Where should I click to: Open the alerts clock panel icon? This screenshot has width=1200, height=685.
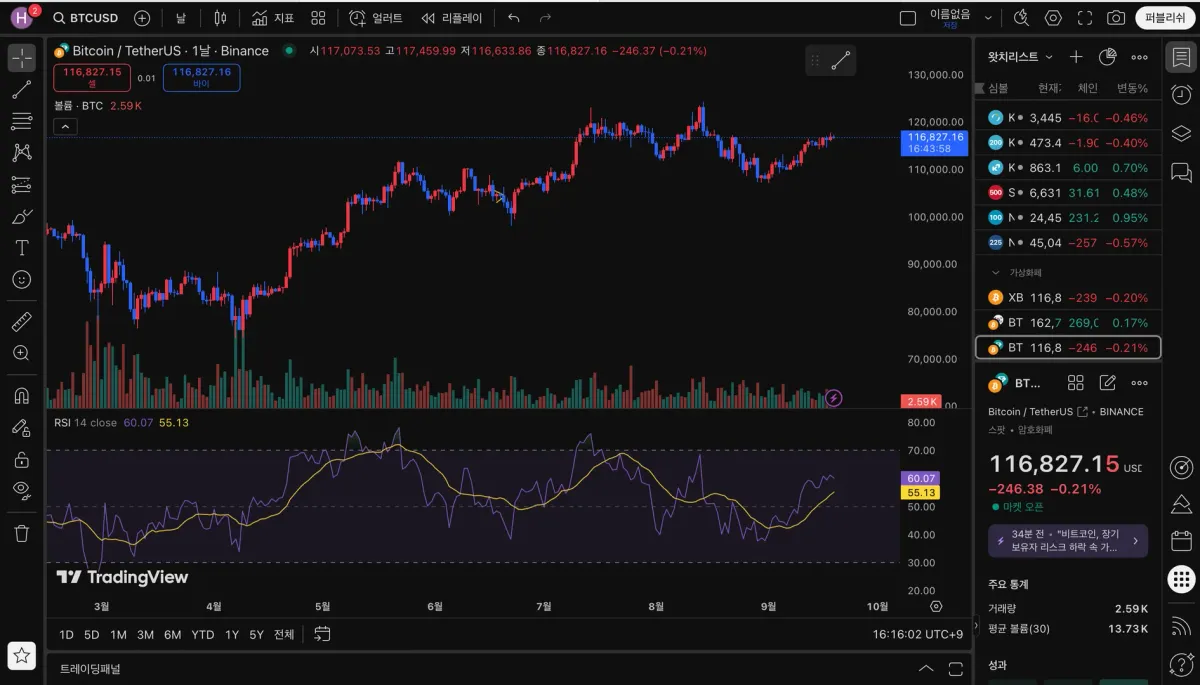point(1181,95)
